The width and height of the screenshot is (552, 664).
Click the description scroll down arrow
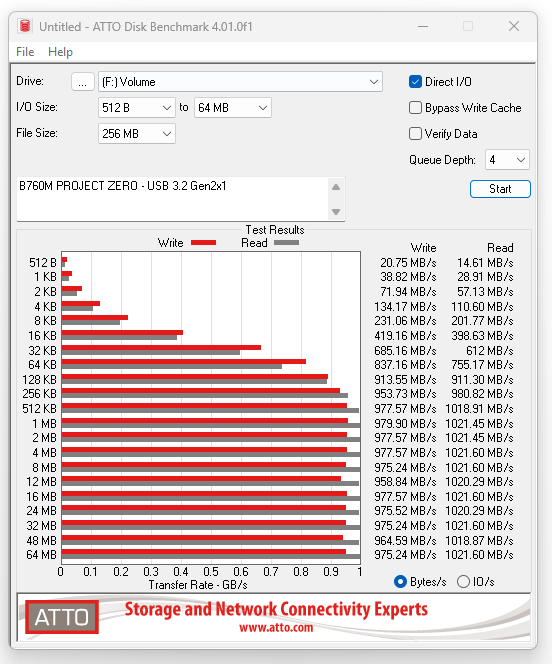click(x=336, y=211)
